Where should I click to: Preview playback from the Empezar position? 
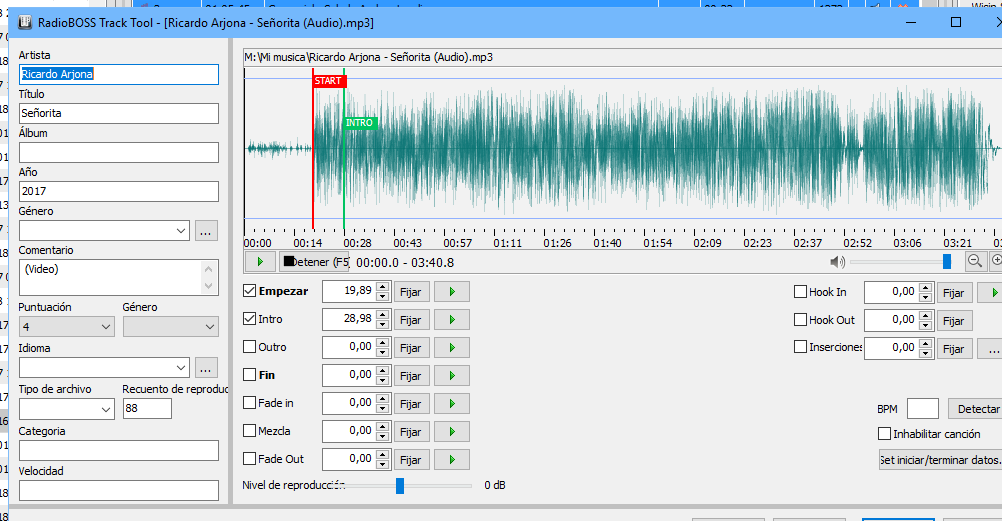click(x=452, y=292)
